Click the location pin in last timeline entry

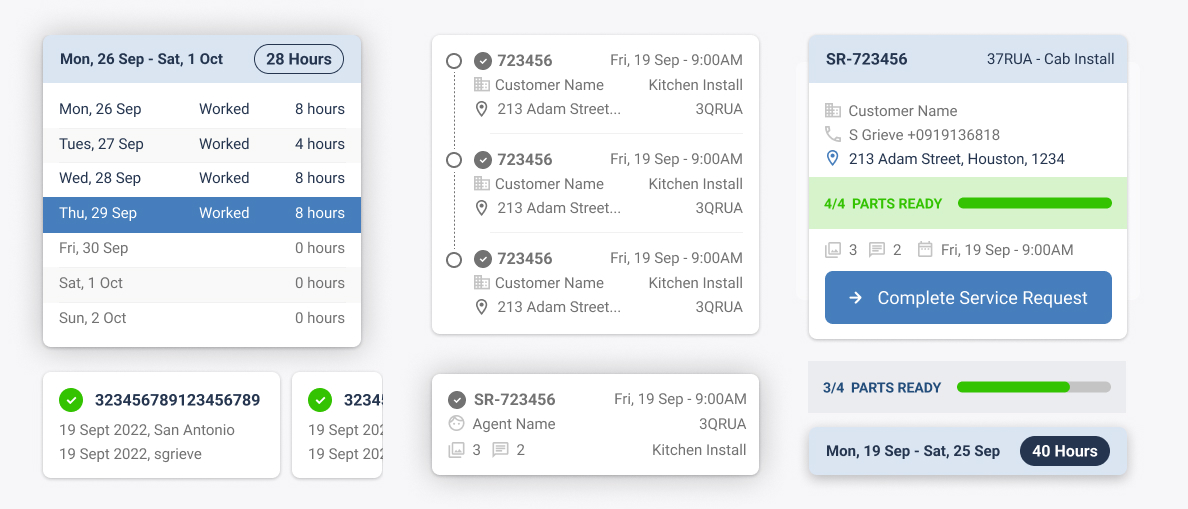tap(482, 307)
